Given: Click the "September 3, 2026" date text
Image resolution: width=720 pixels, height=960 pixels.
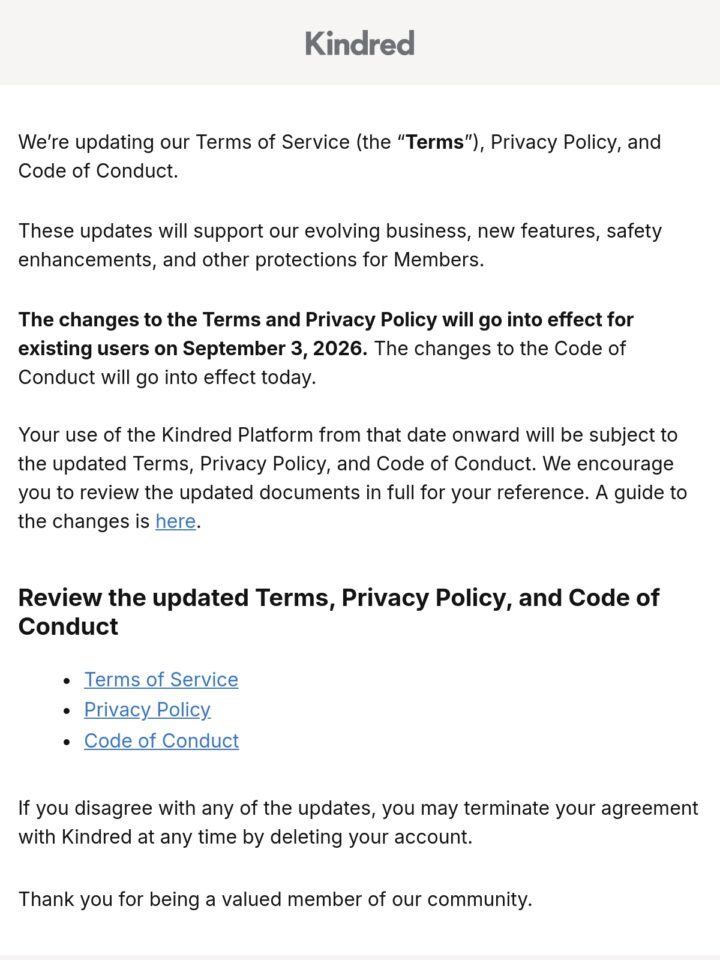Looking at the screenshot, I should (x=275, y=348).
